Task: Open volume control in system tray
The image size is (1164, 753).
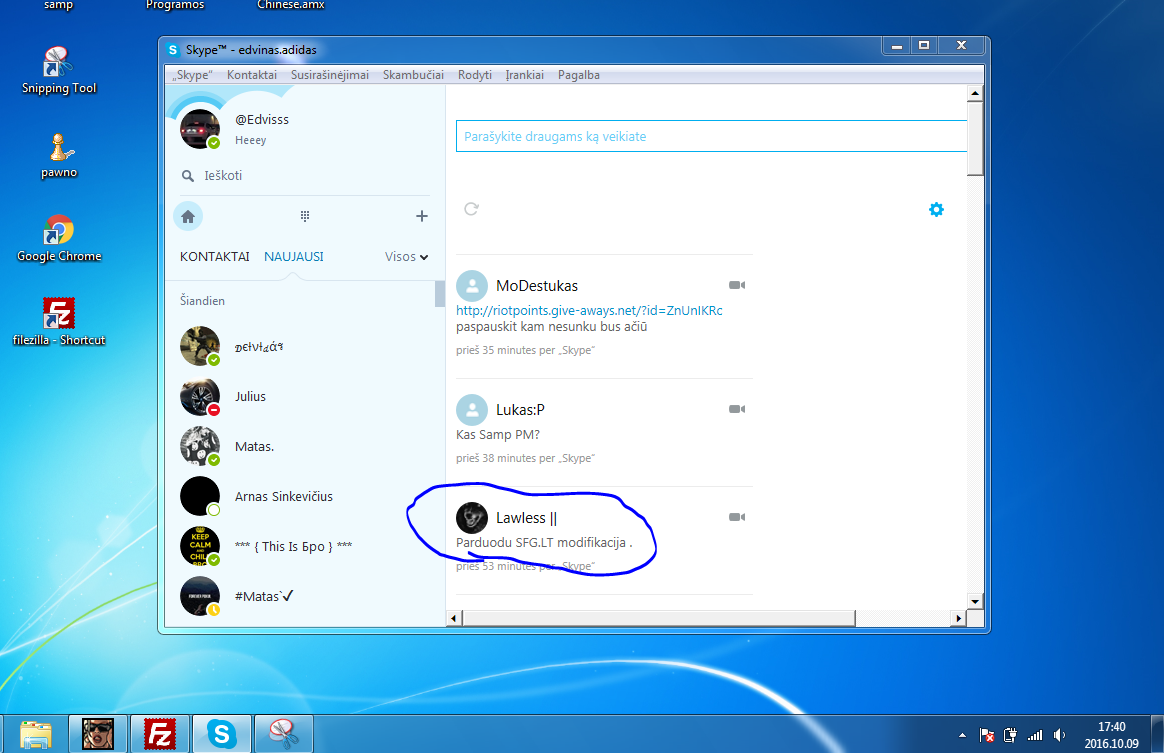Action: [1059, 735]
